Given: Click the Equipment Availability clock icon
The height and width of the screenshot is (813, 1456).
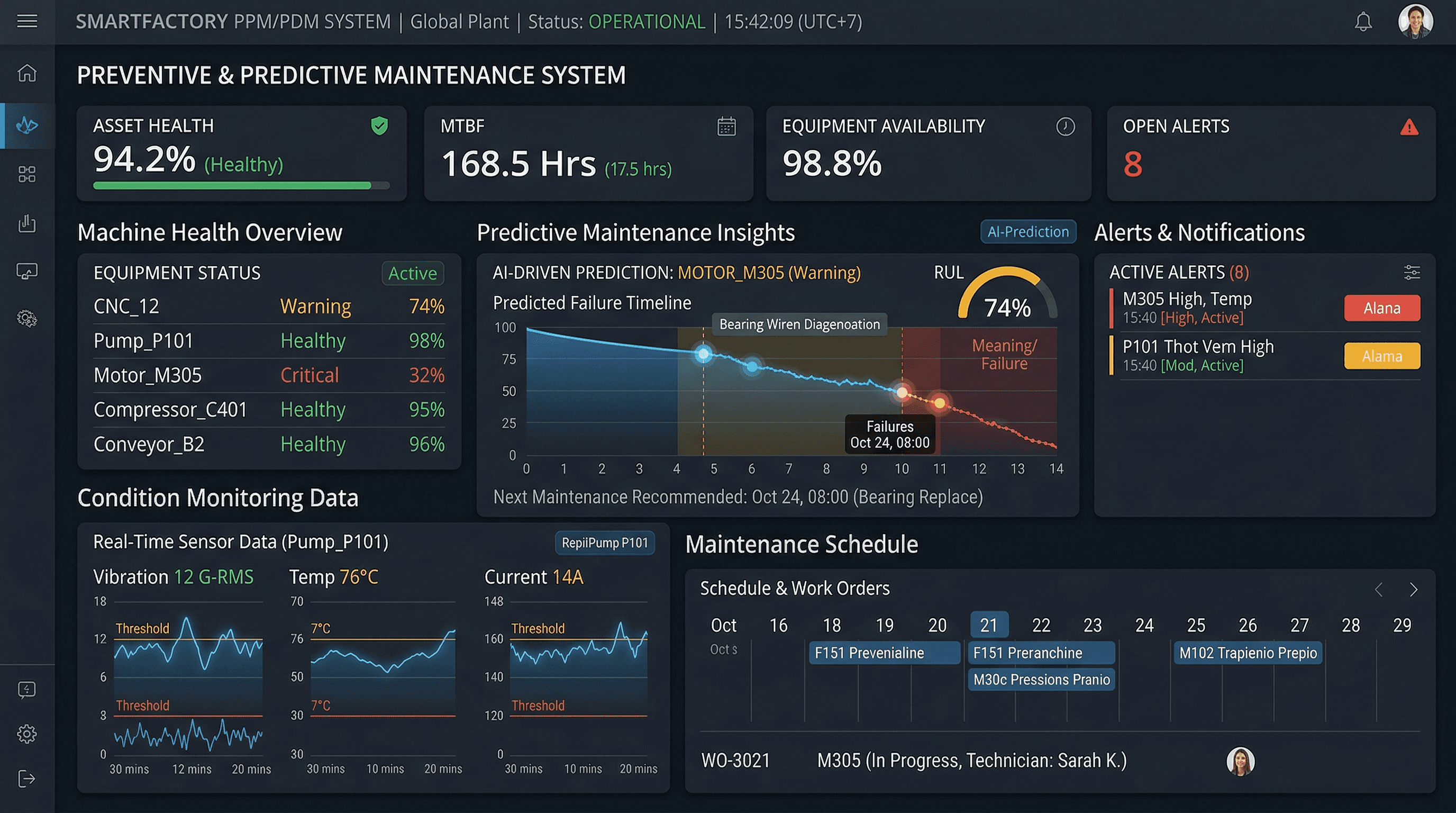Looking at the screenshot, I should [1066, 126].
